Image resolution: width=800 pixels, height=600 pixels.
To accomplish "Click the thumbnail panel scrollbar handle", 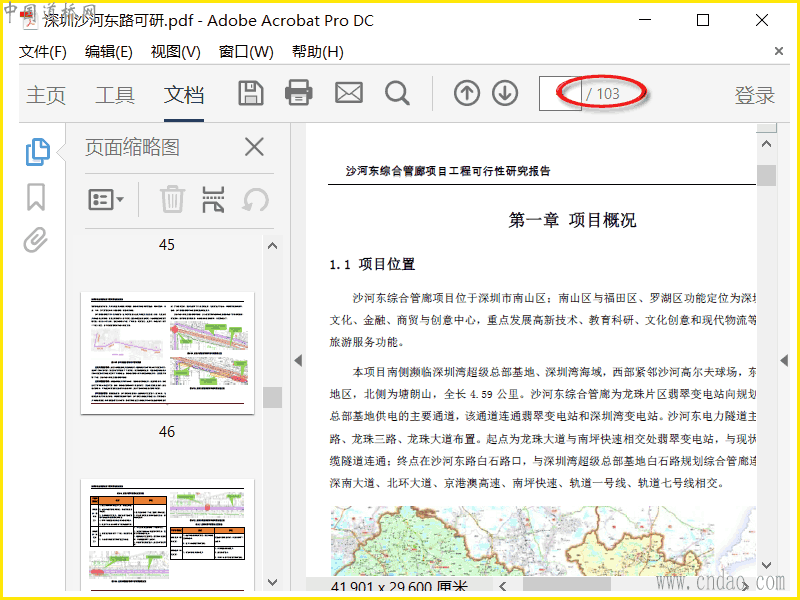I will [x=272, y=397].
